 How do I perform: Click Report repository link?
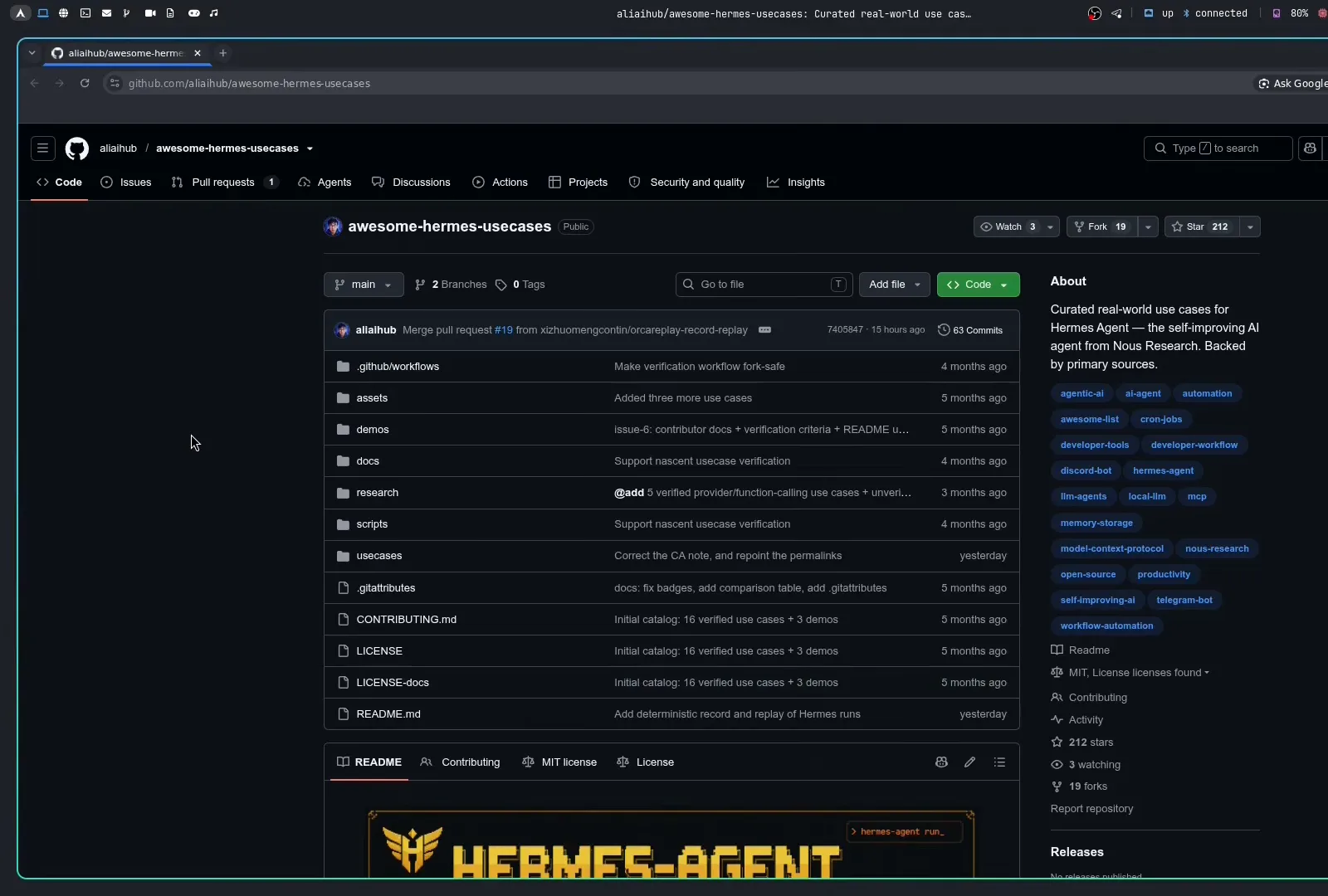click(x=1091, y=809)
